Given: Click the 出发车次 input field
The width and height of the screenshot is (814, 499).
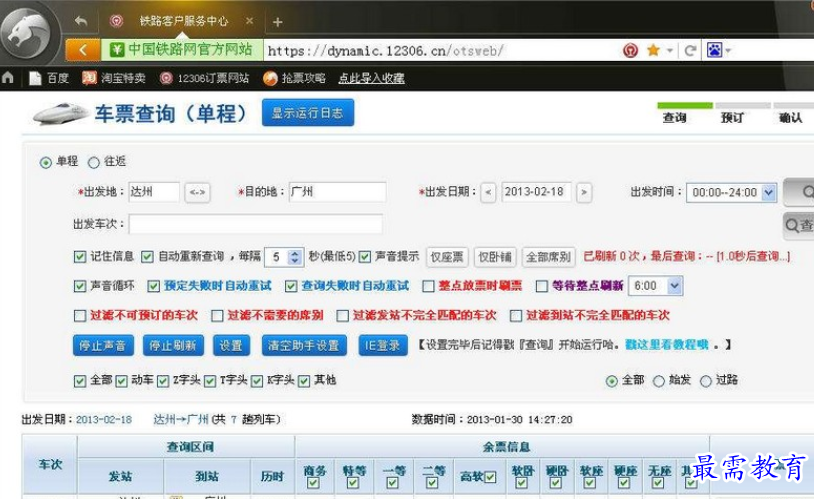Looking at the screenshot, I should click(x=255, y=224).
